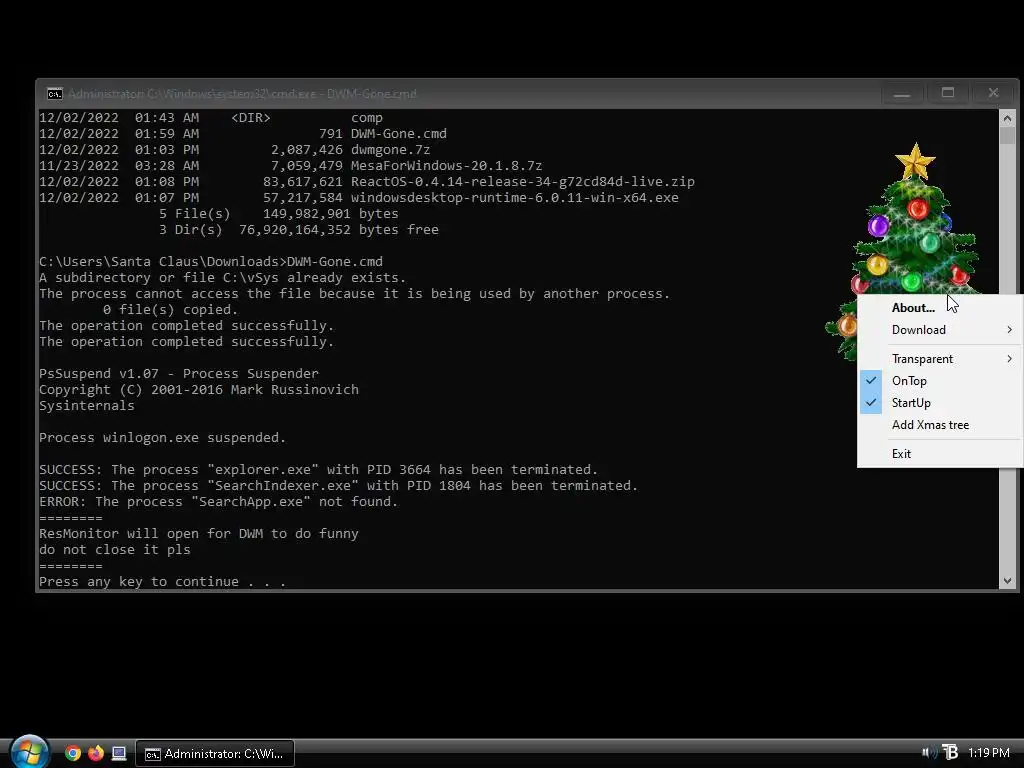Toggle the StartUp checked option
This screenshot has height=768, width=1024.
[x=911, y=403]
